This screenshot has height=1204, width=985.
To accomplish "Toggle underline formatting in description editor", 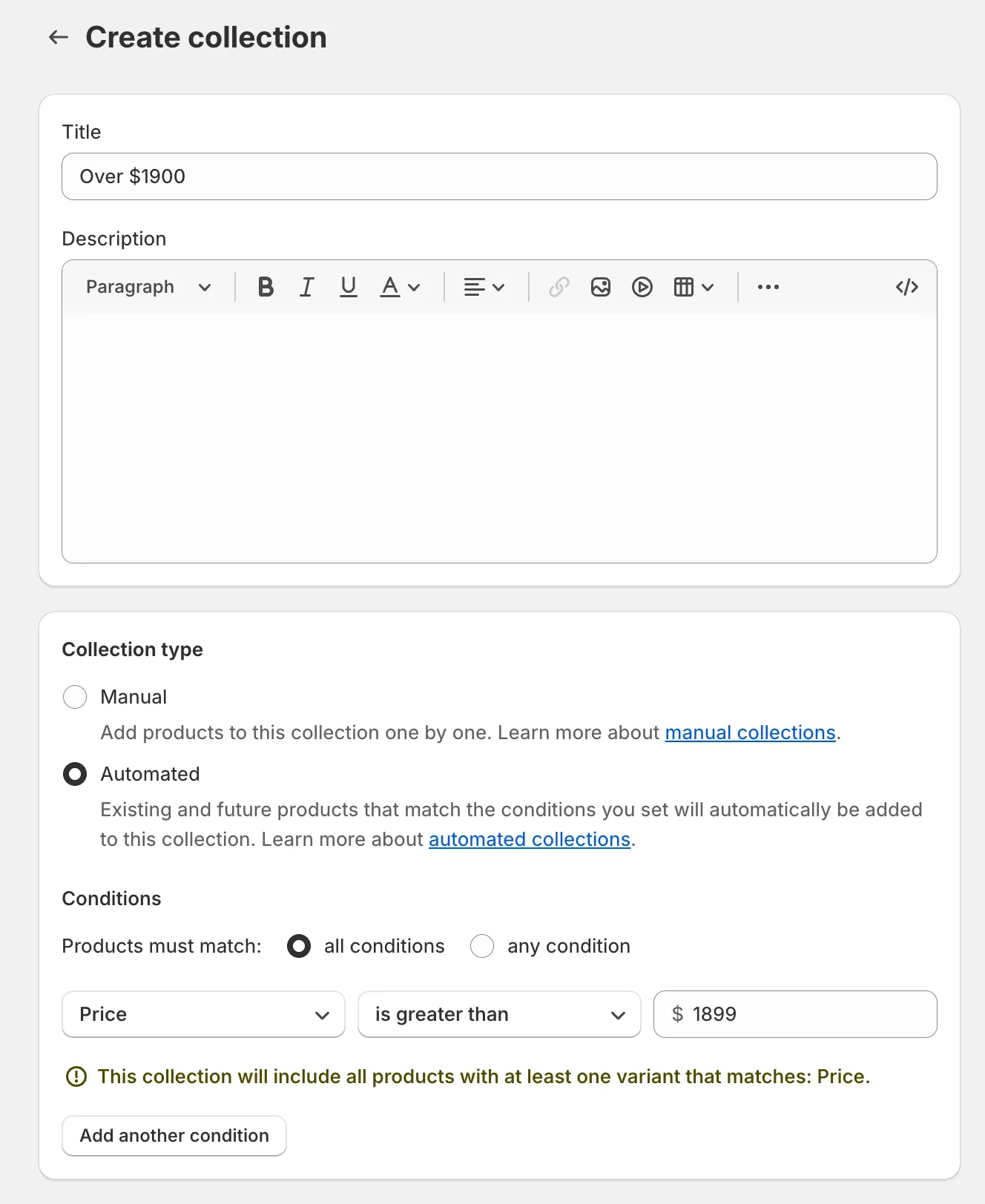I will (x=348, y=287).
